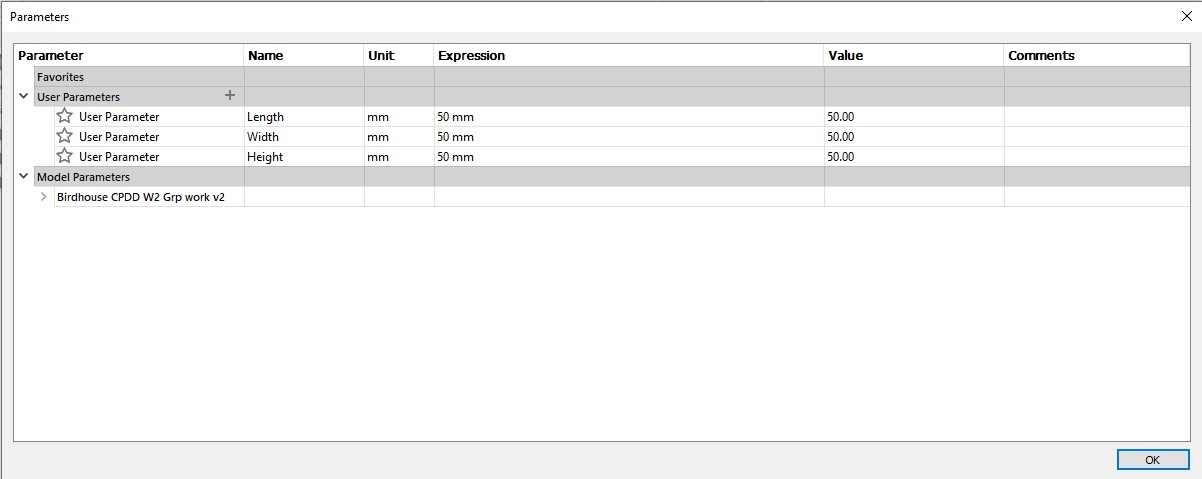This screenshot has height=479, width=1202.
Task: Click the Length comments cell
Action: (x=1097, y=116)
